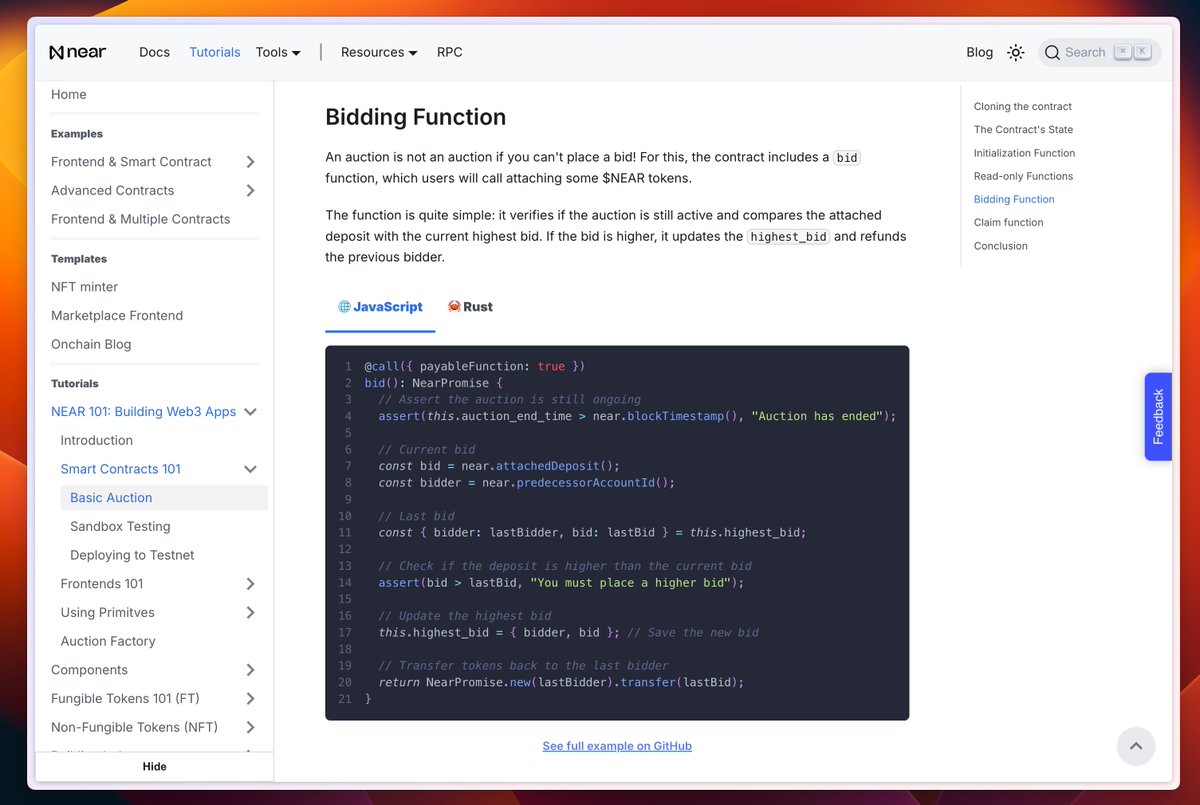Expand the Frontends 101 chevron

250,584
